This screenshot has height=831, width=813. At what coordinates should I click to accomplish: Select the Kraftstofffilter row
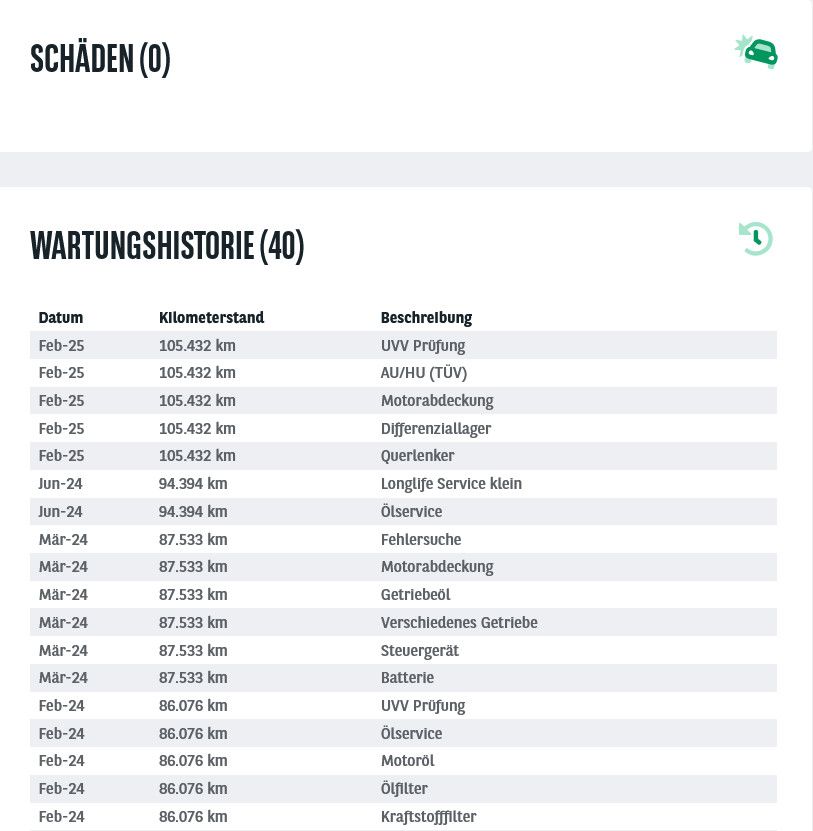(403, 817)
